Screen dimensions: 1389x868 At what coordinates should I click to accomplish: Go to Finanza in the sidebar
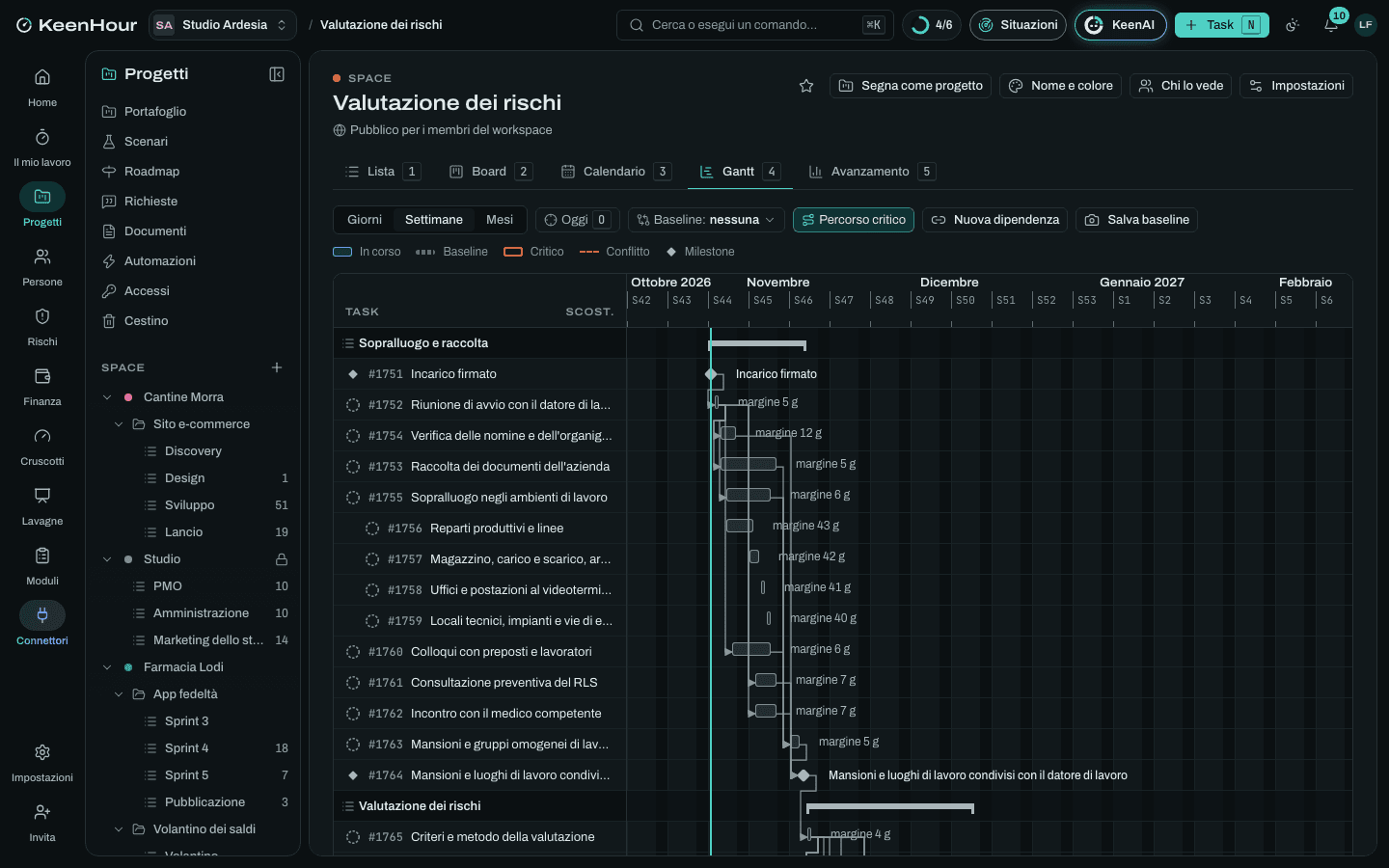tap(42, 386)
